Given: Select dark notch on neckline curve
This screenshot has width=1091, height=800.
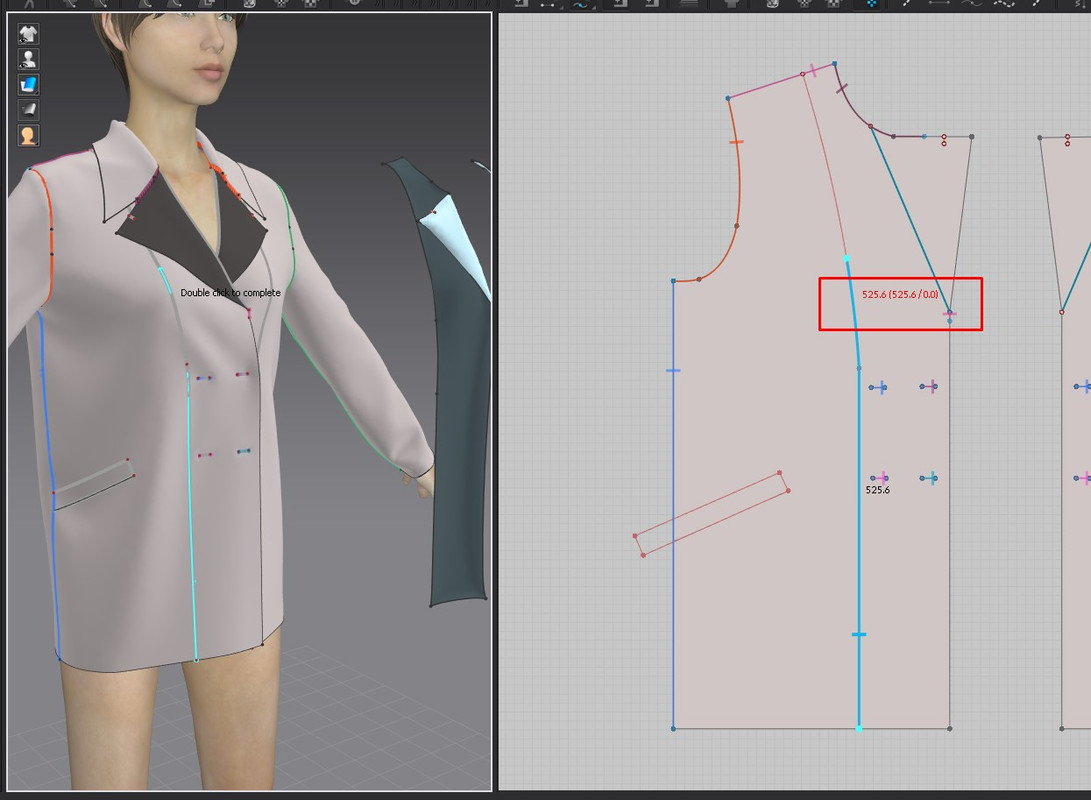Looking at the screenshot, I should click(842, 88).
